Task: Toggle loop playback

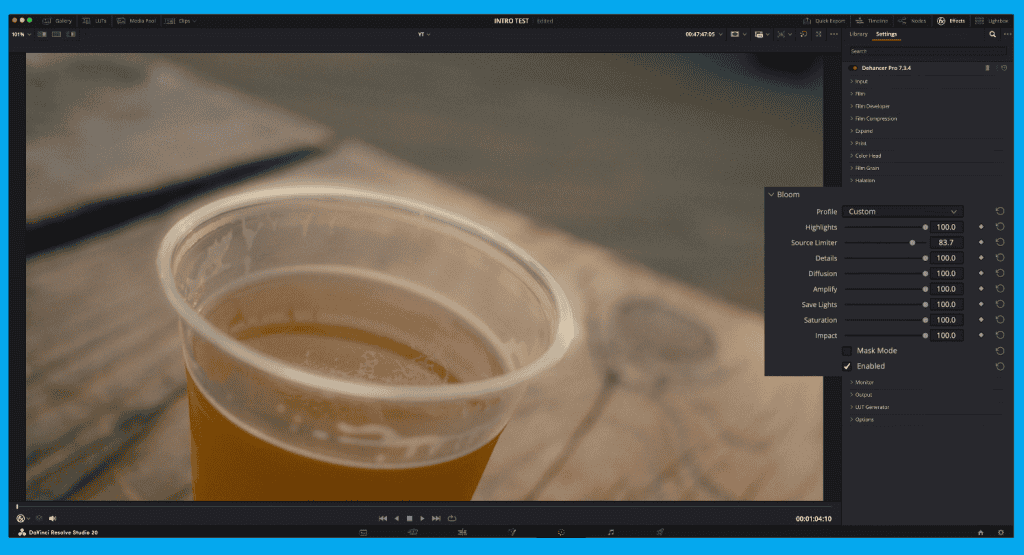Action: [x=452, y=518]
